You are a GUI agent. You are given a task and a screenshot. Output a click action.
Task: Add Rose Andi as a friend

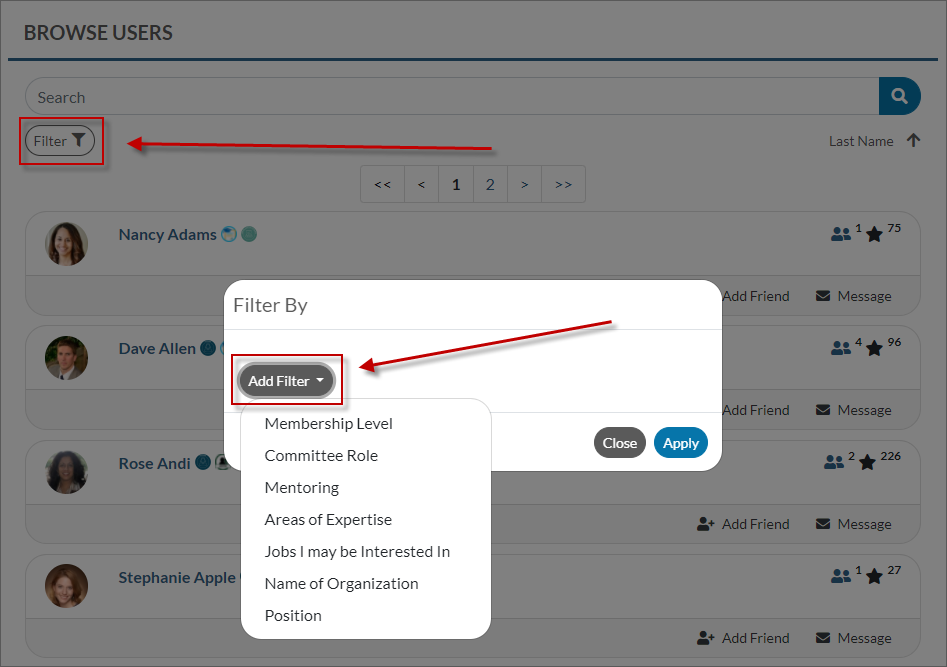(x=743, y=524)
